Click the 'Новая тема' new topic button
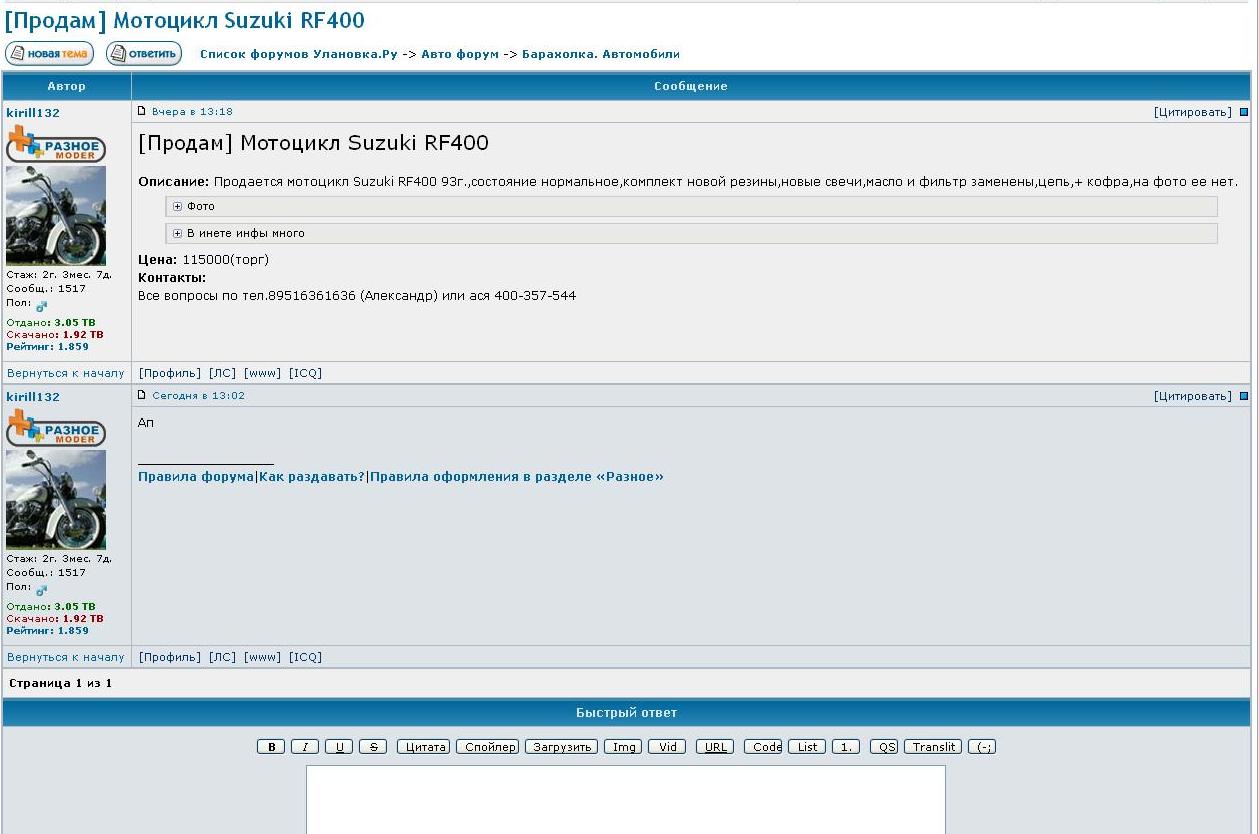The height and width of the screenshot is (834, 1259). point(49,54)
